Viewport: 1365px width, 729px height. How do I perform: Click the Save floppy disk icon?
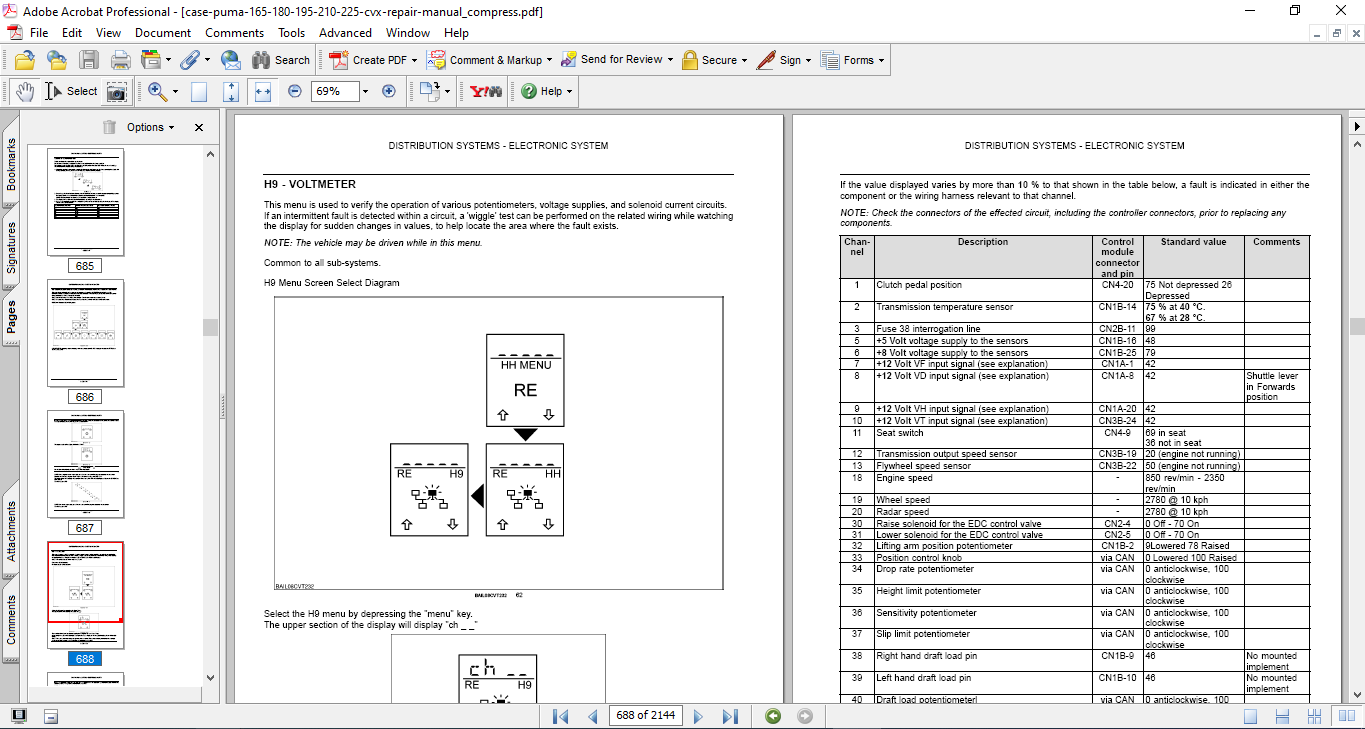point(89,60)
